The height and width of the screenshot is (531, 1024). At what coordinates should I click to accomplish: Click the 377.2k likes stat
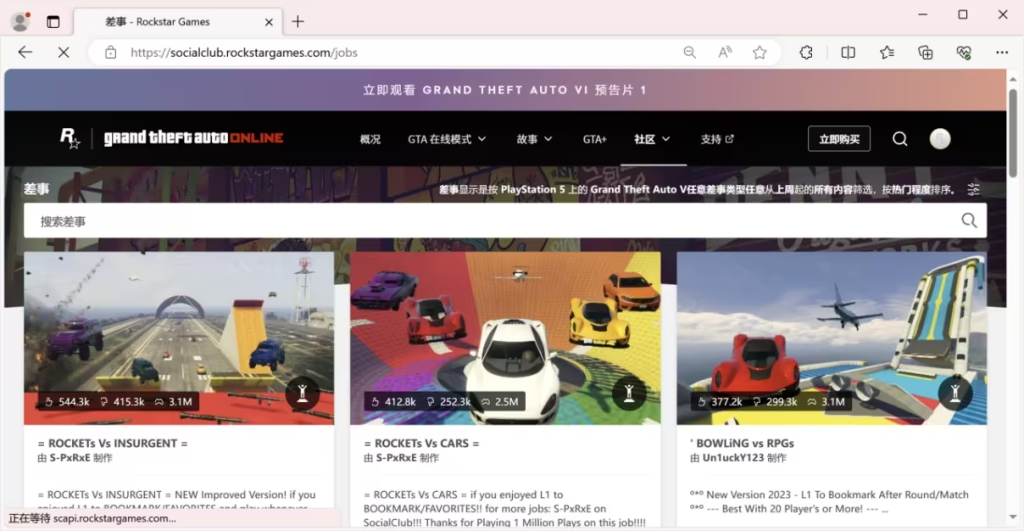(720, 402)
